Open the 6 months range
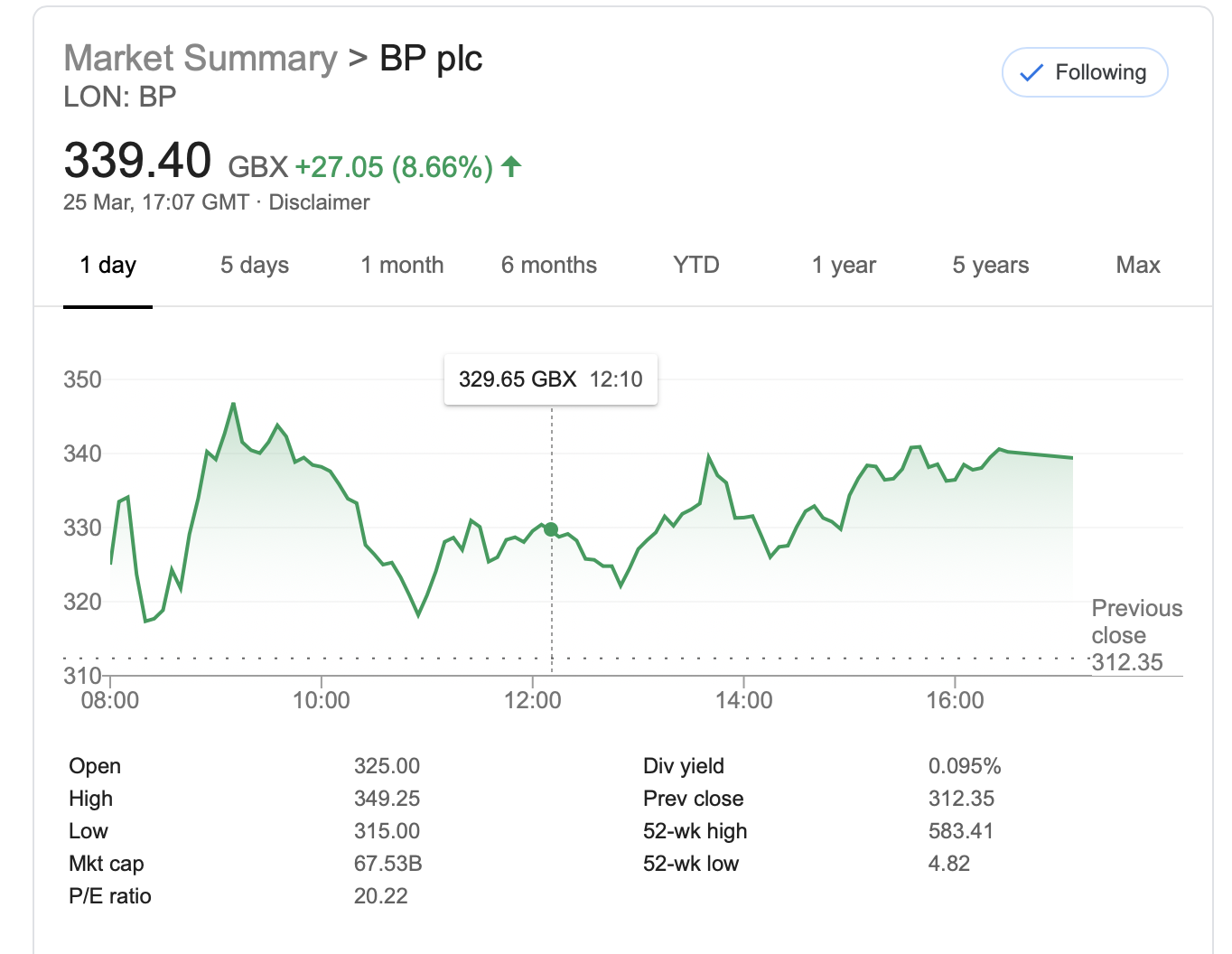 click(549, 266)
